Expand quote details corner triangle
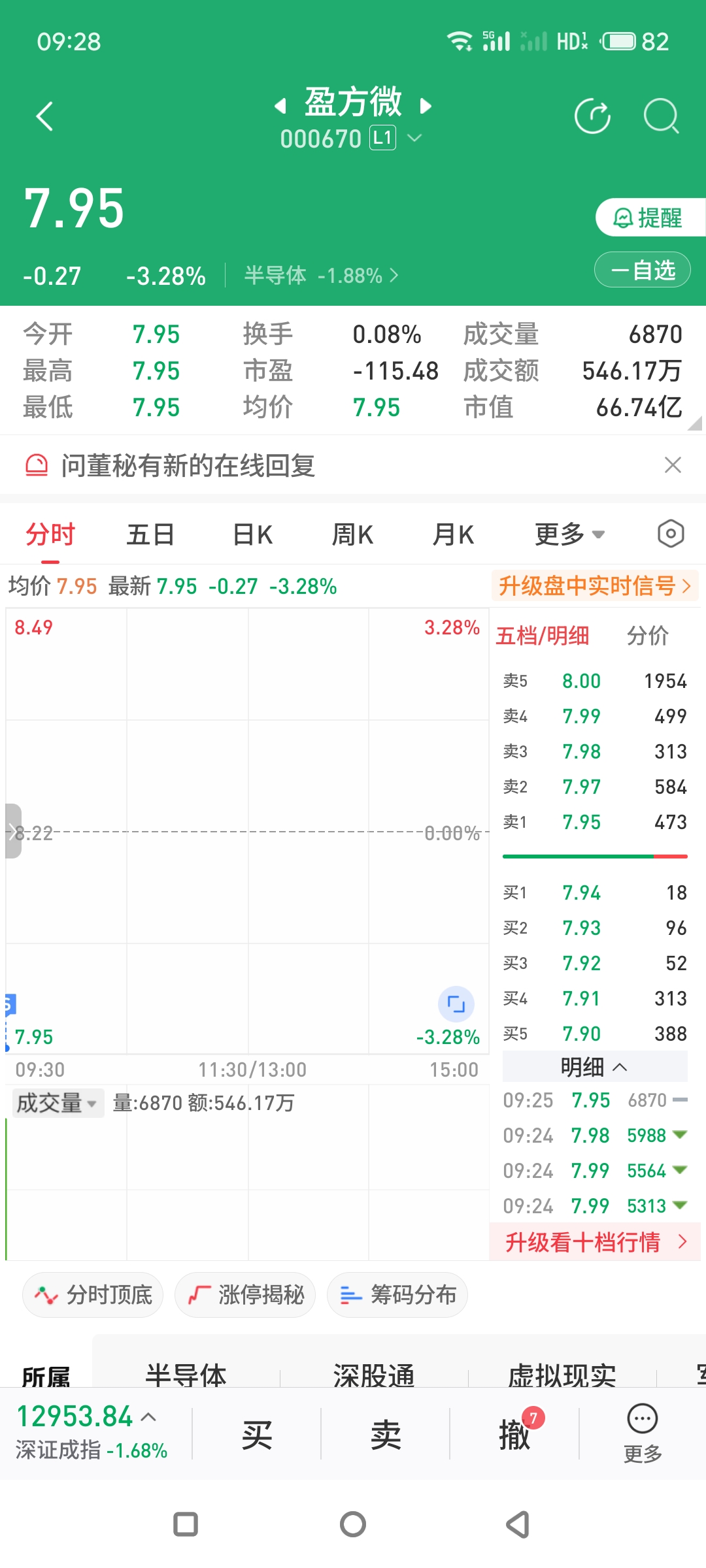The image size is (706, 1568). 695,423
